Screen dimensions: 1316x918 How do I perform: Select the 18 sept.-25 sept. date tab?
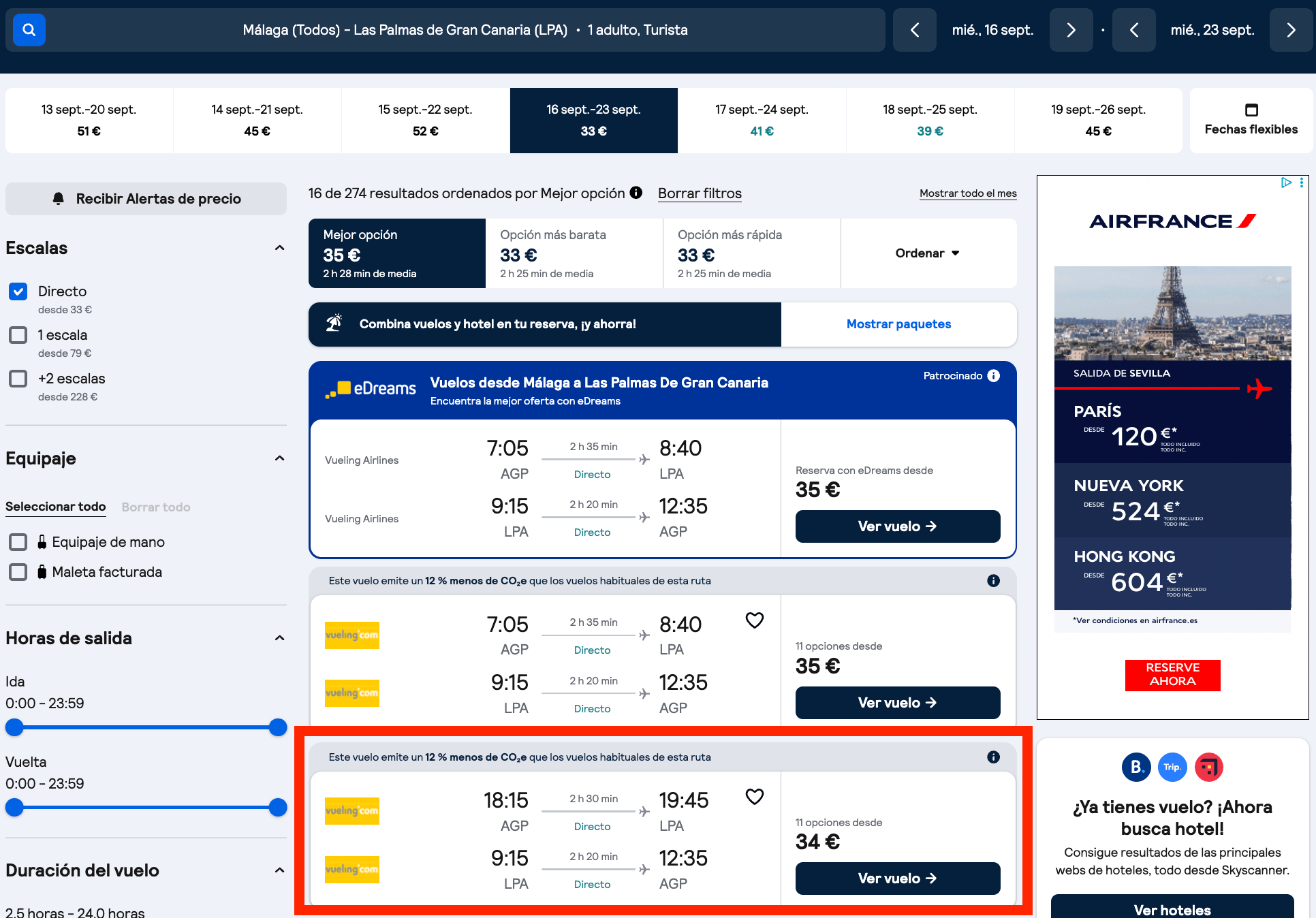930,120
